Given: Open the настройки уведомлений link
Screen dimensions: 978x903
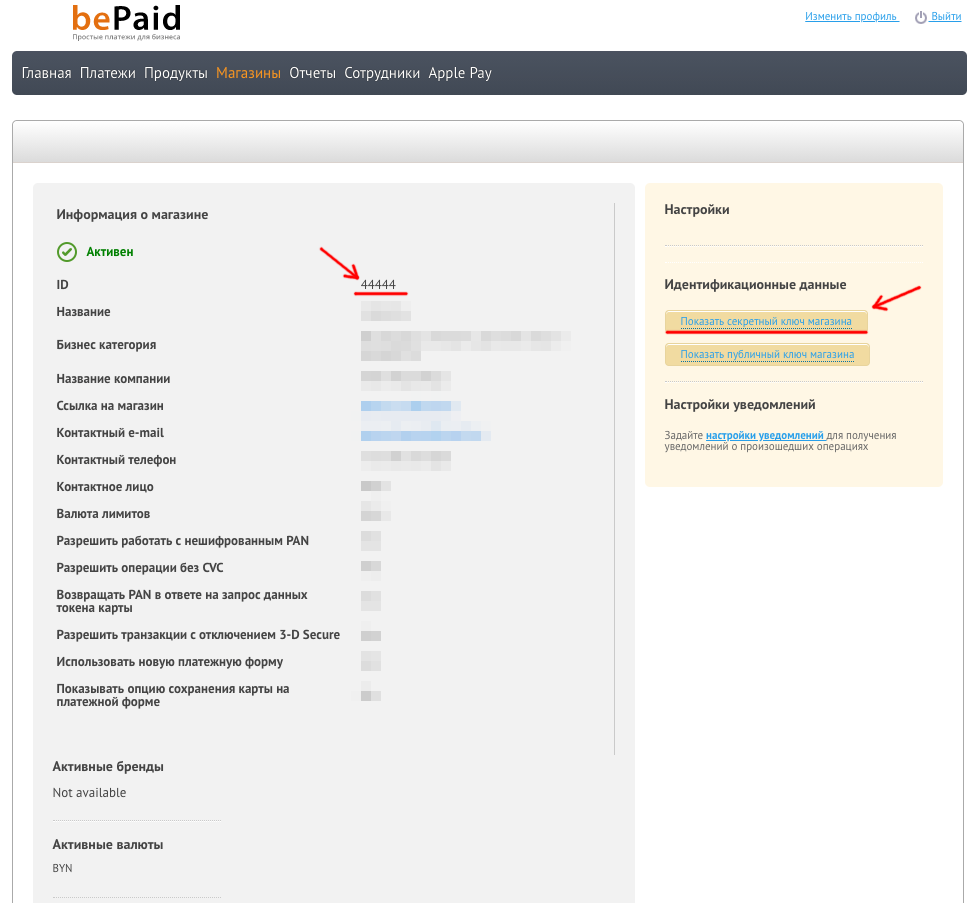Looking at the screenshot, I should tap(765, 436).
